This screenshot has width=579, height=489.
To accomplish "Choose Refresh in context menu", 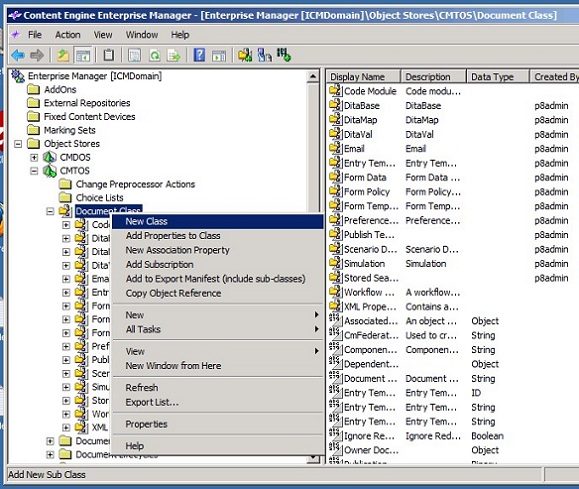I will tap(217, 388).
